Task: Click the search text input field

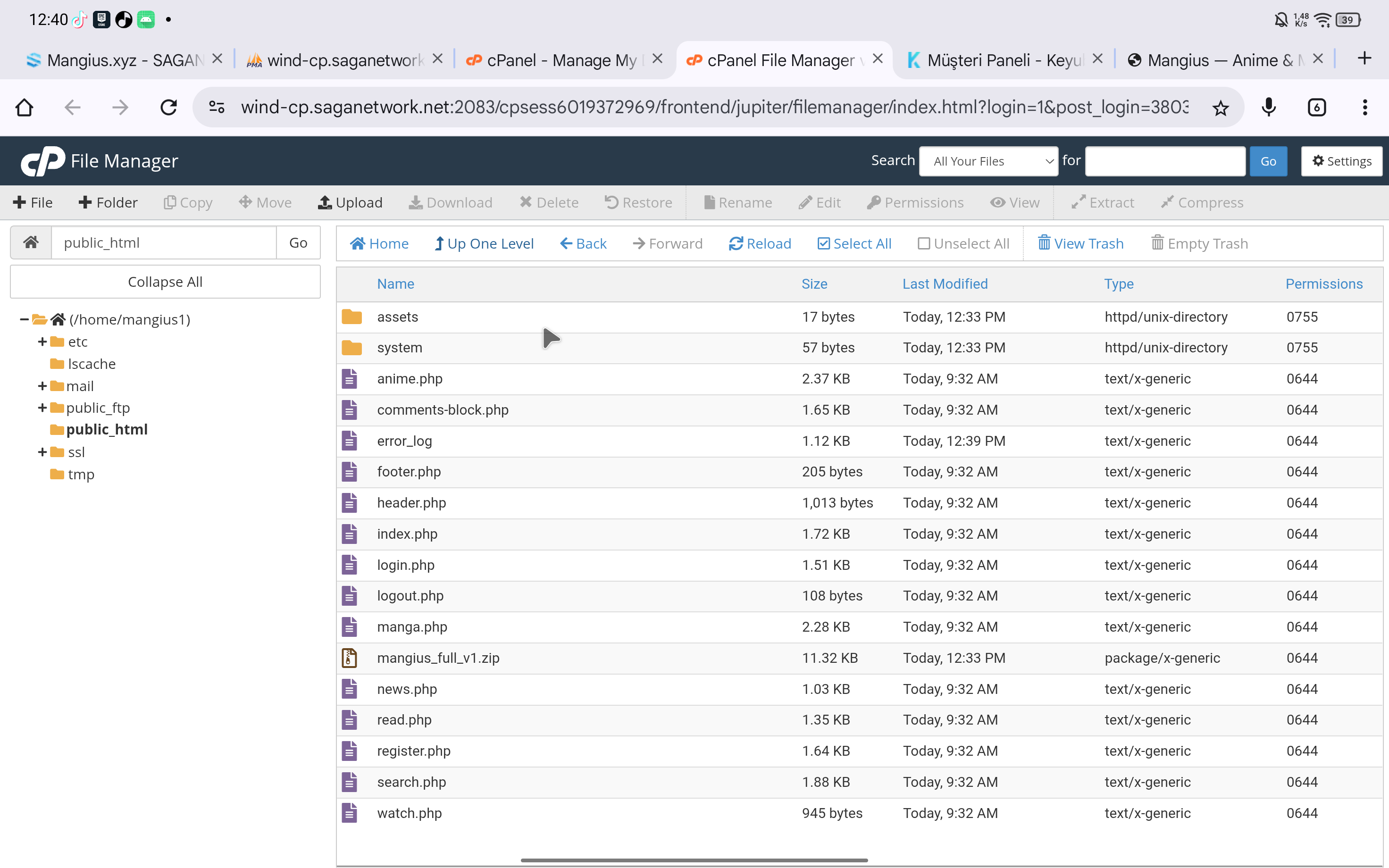Action: point(1164,161)
